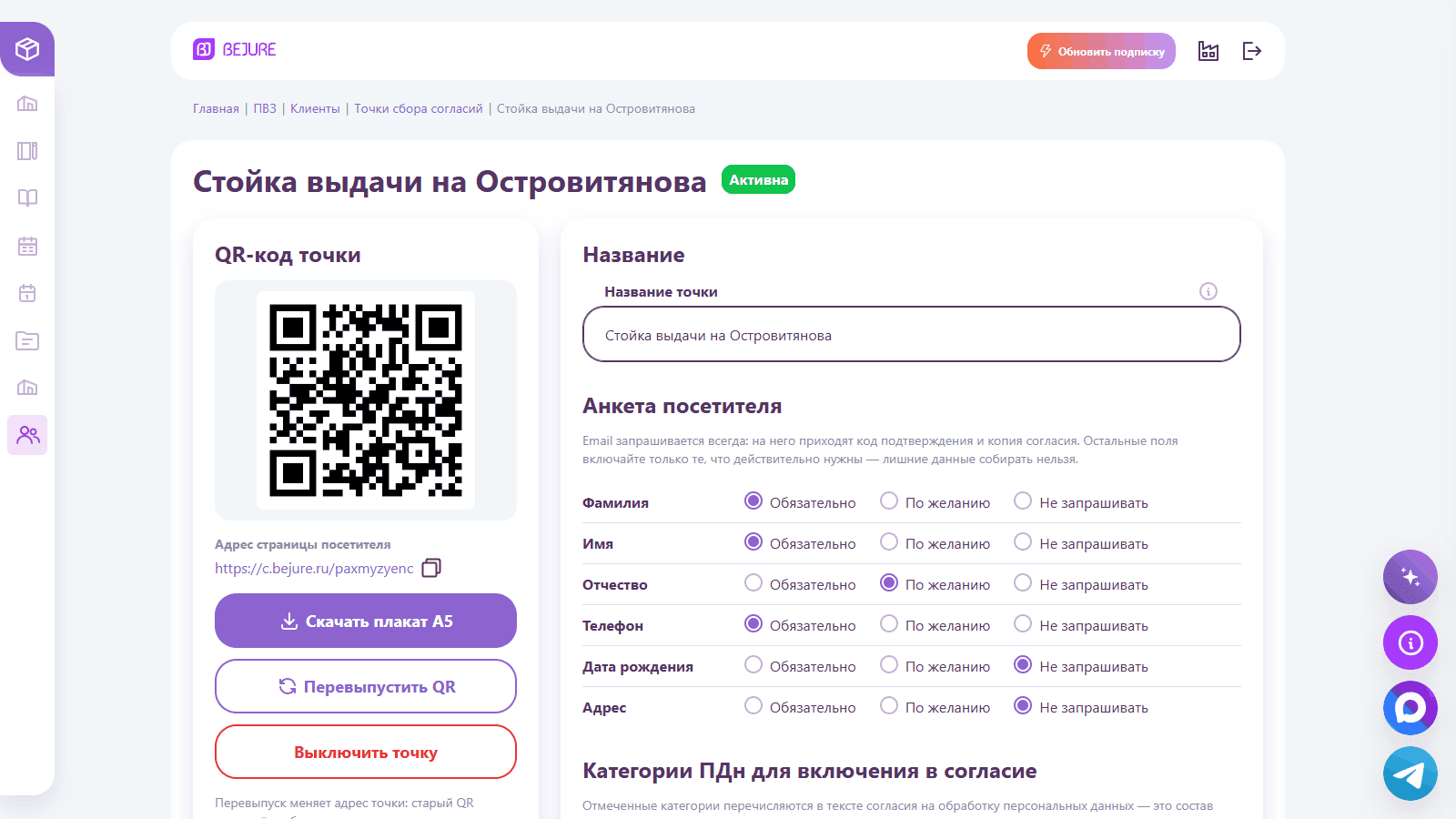Set Адрес to Не запрашивать
The height and width of the screenshot is (819, 1456).
[x=1023, y=705]
